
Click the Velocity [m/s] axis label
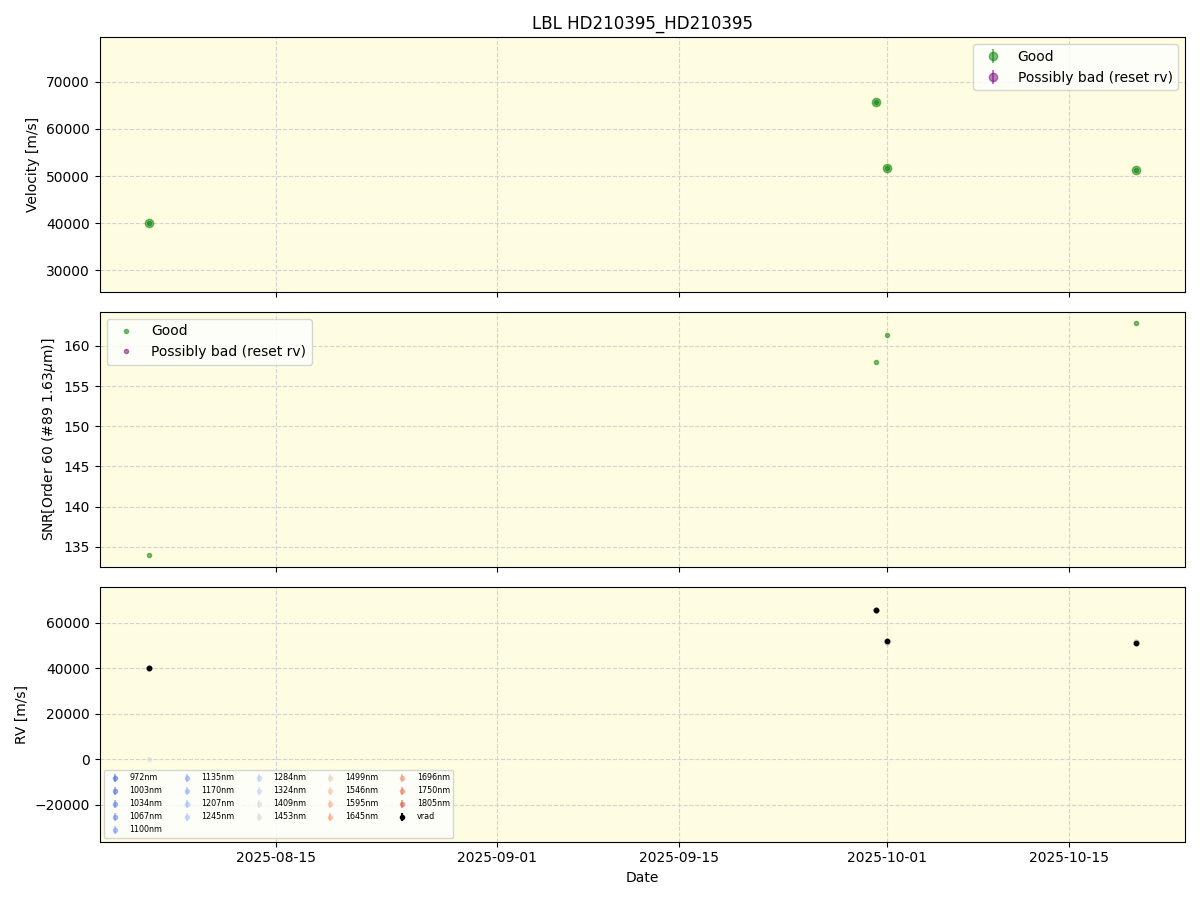coord(32,165)
